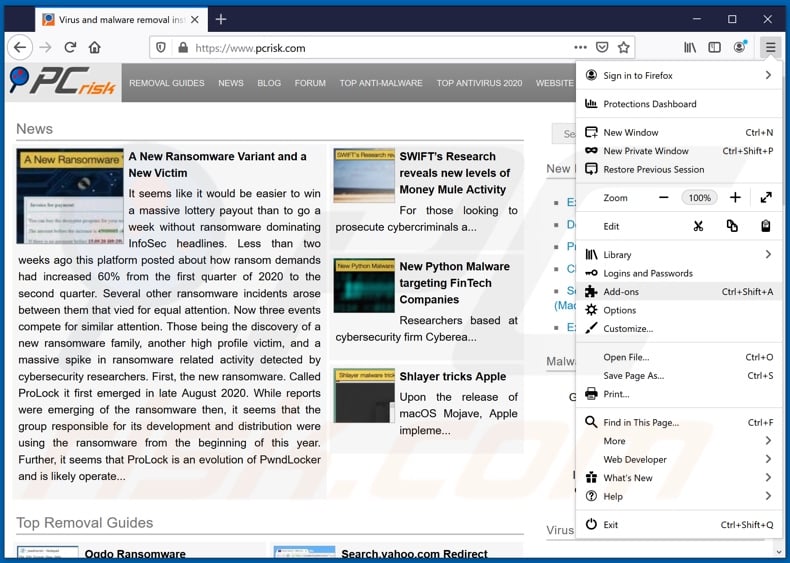Click the New Python Malware thumbnail

click(364, 285)
